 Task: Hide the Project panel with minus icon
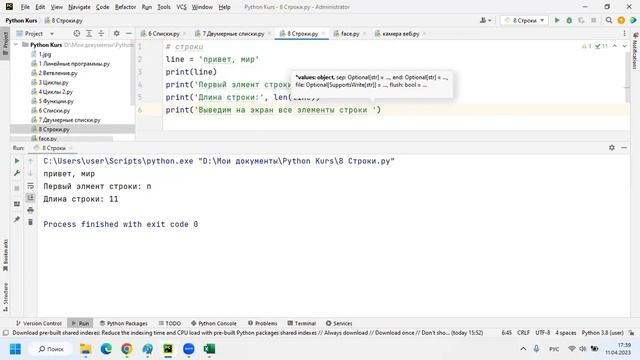coord(129,33)
